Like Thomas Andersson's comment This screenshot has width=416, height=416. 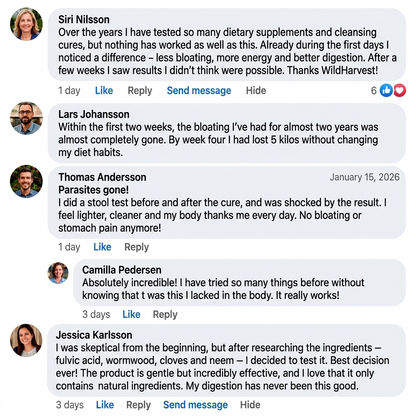102,247
